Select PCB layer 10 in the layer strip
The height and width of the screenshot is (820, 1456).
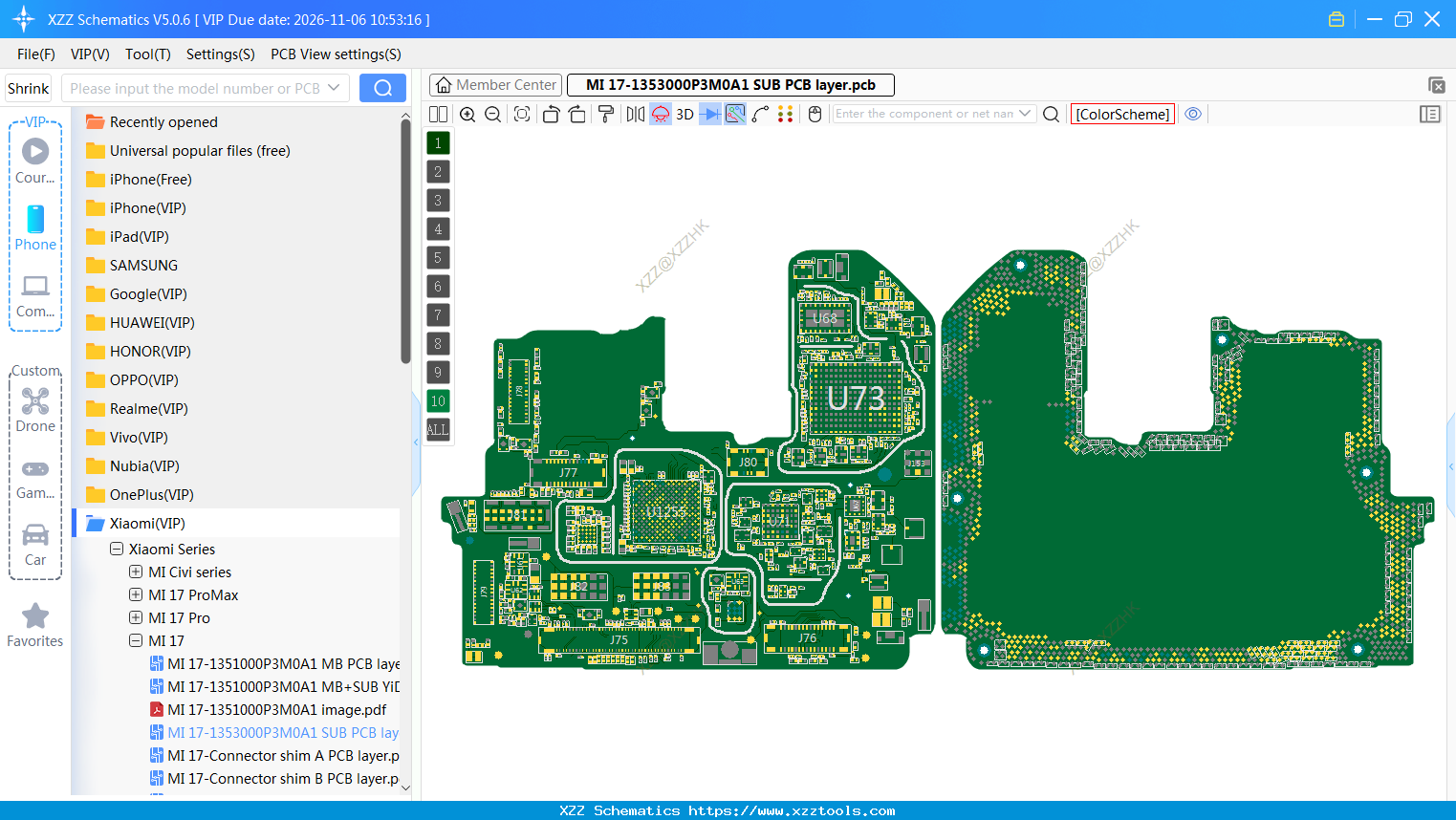(438, 400)
